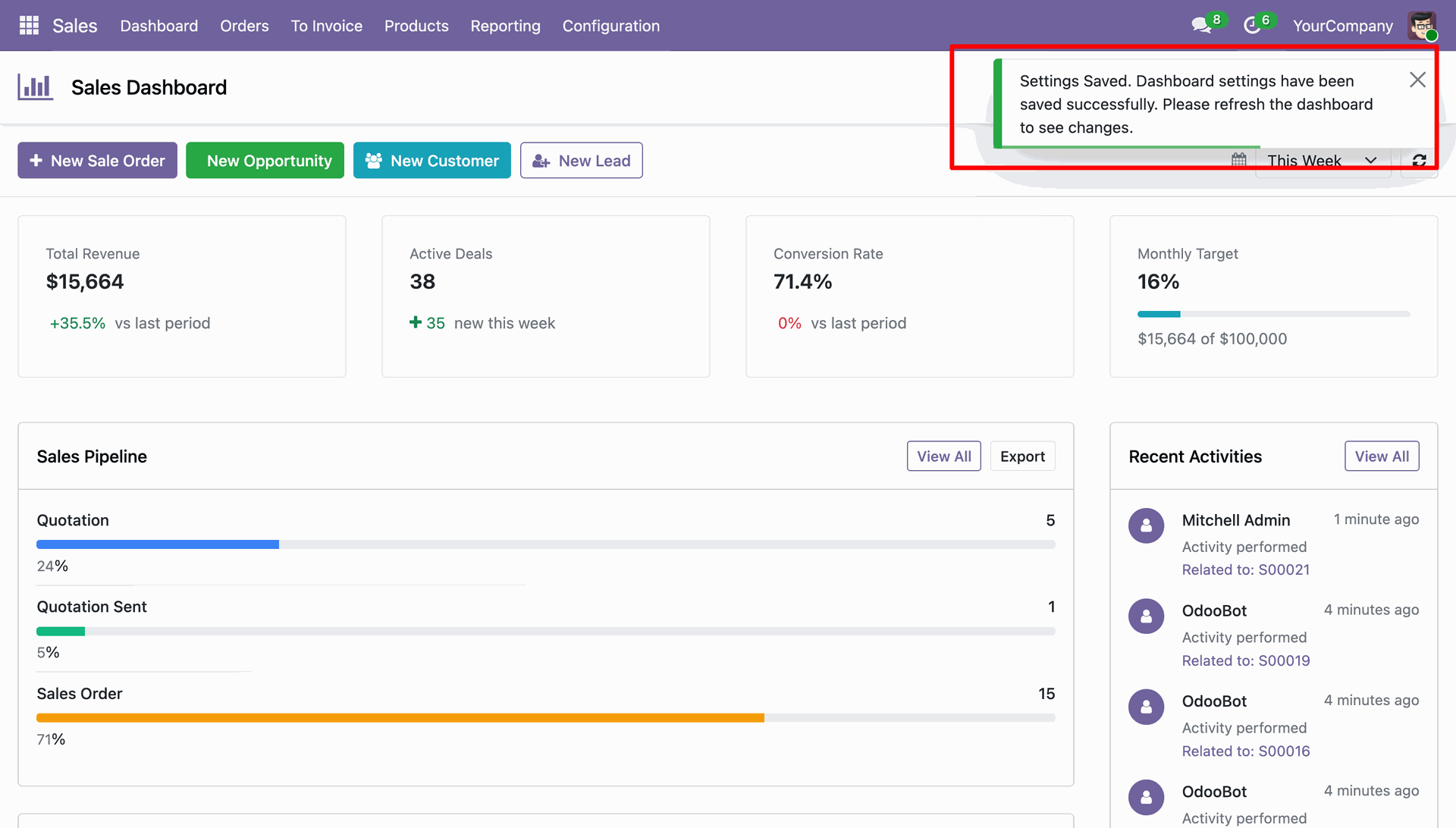The height and width of the screenshot is (828, 1456).
Task: Open the Configuration menu
Action: coord(610,26)
